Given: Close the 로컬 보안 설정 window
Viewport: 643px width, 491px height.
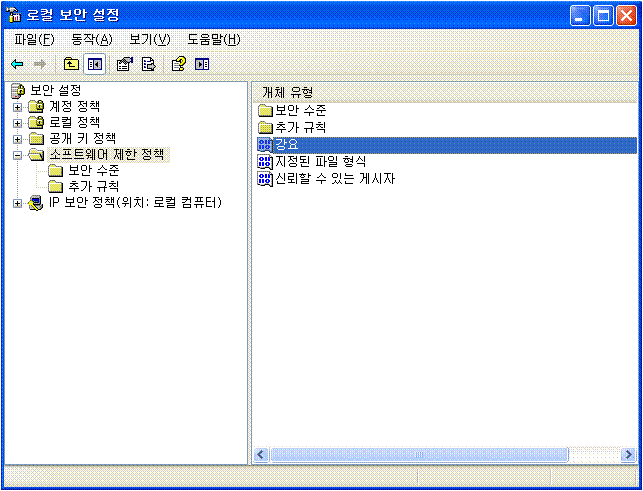Looking at the screenshot, I should coord(627,16).
